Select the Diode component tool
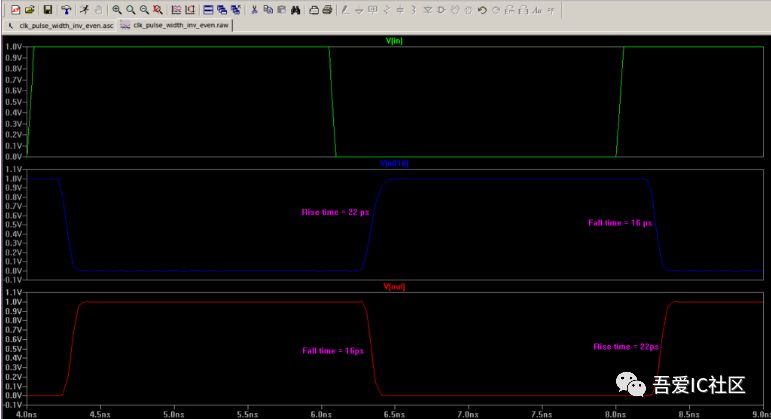 pyautogui.click(x=427, y=9)
